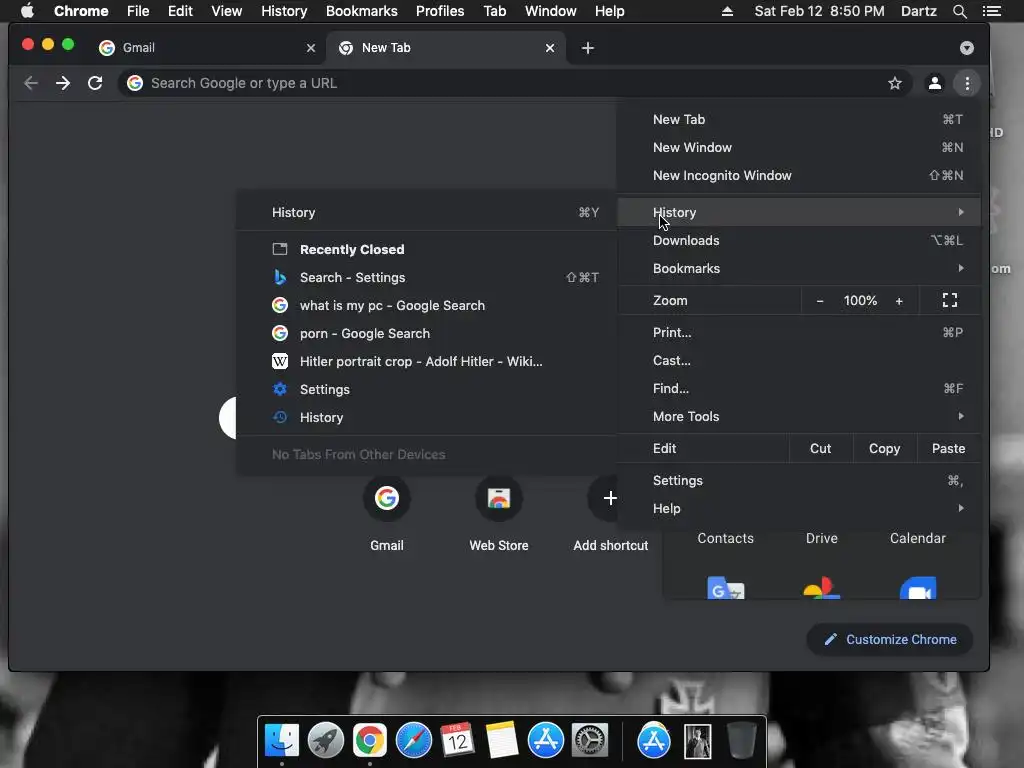The image size is (1024, 768).
Task: Open Safari from the Dock
Action: [414, 741]
